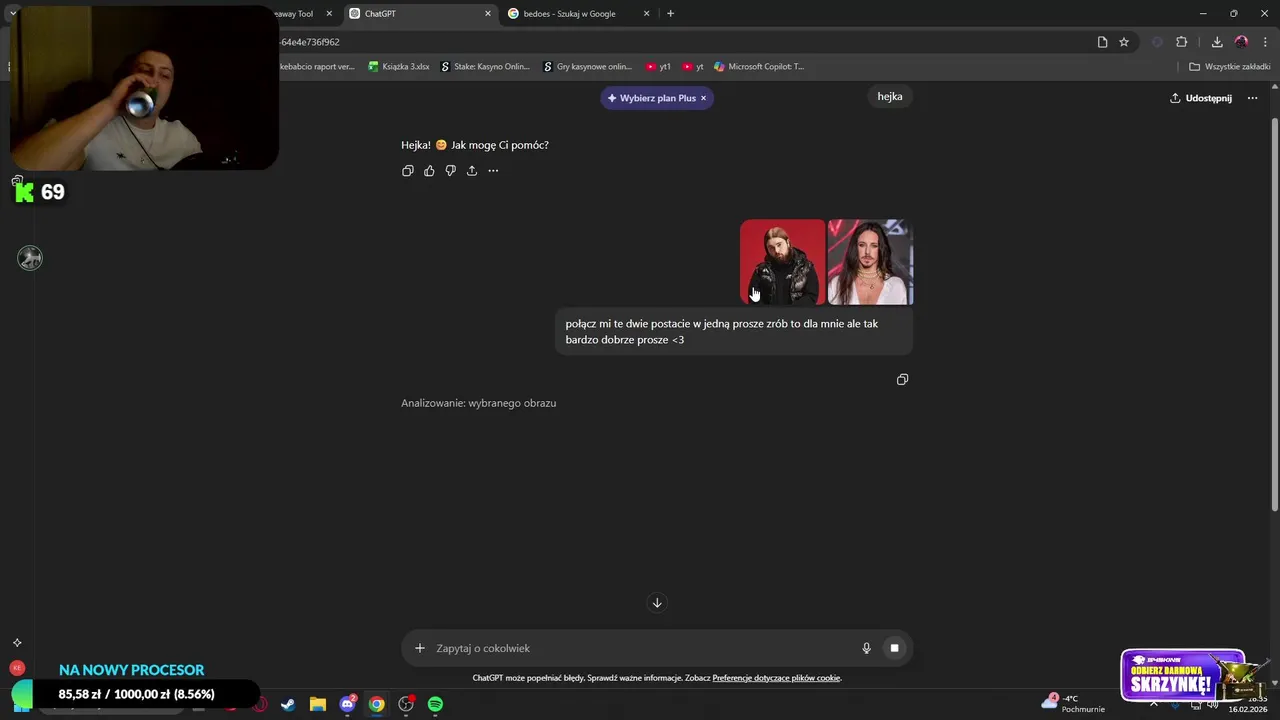The width and height of the screenshot is (1280, 720).
Task: Stop the response generation
Action: pyautogui.click(x=894, y=648)
